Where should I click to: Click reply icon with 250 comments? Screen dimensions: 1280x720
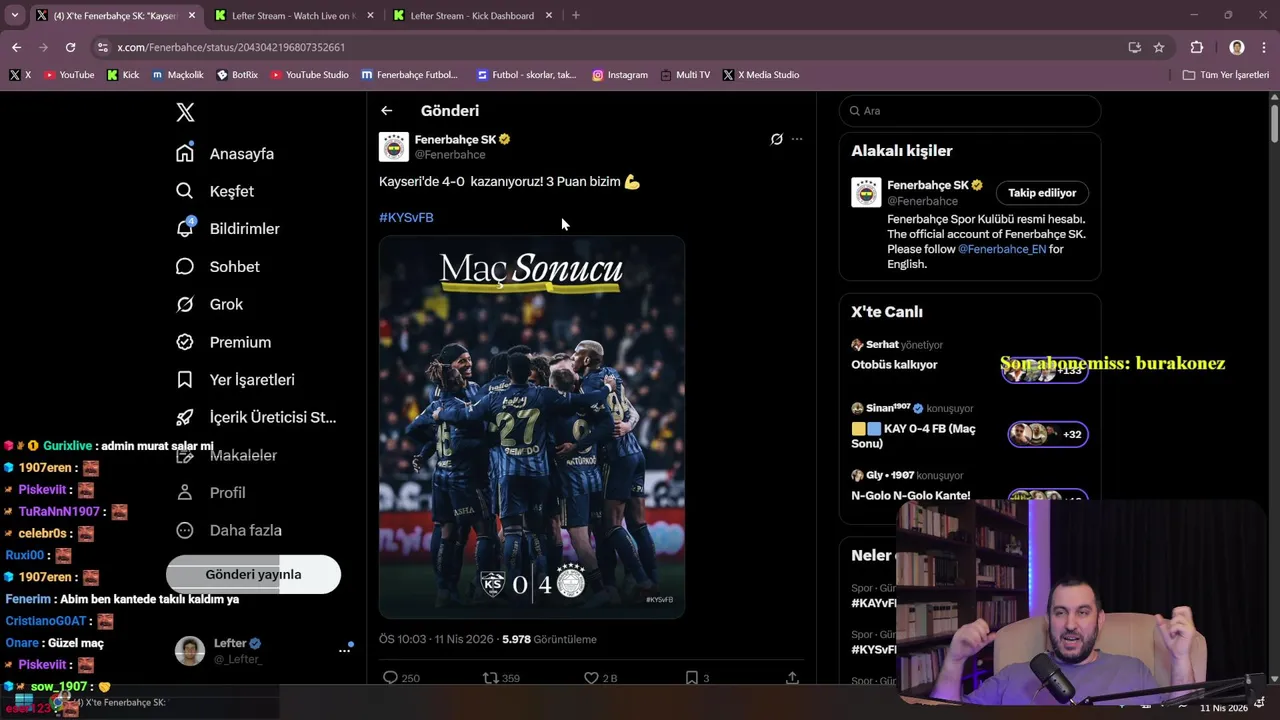point(391,678)
